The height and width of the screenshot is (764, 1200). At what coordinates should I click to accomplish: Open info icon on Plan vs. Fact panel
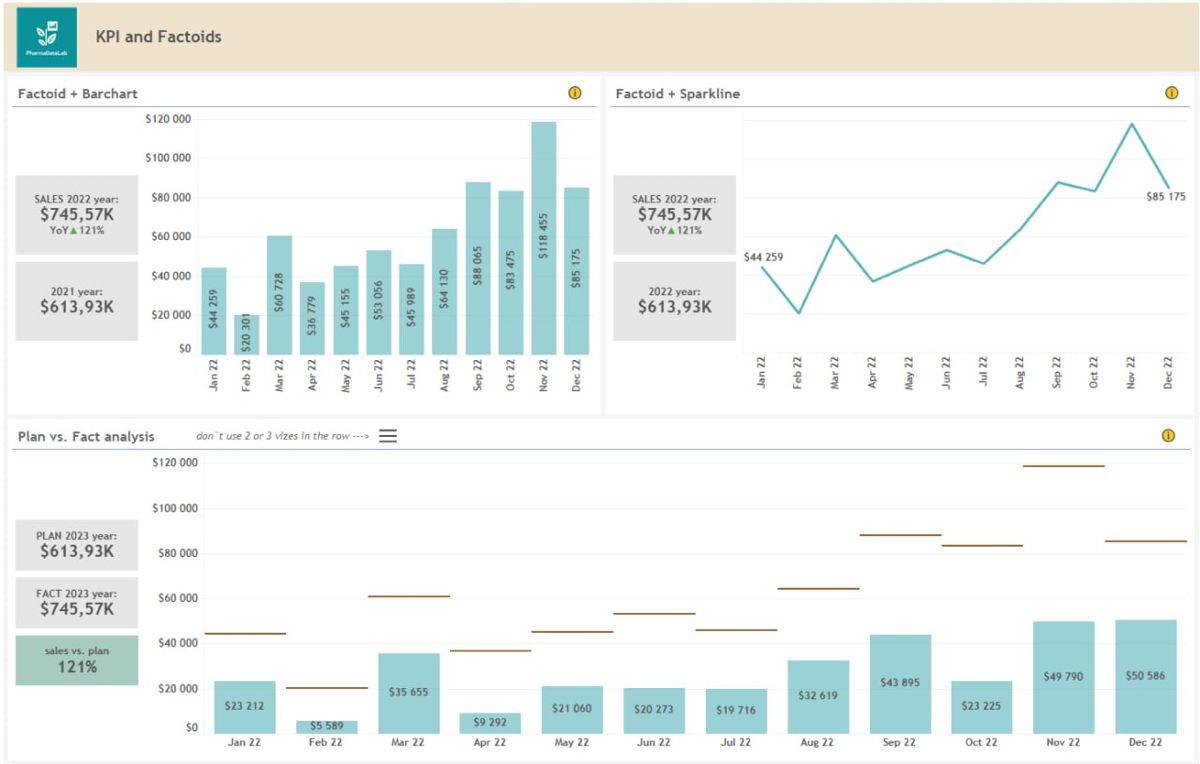[x=1168, y=436]
